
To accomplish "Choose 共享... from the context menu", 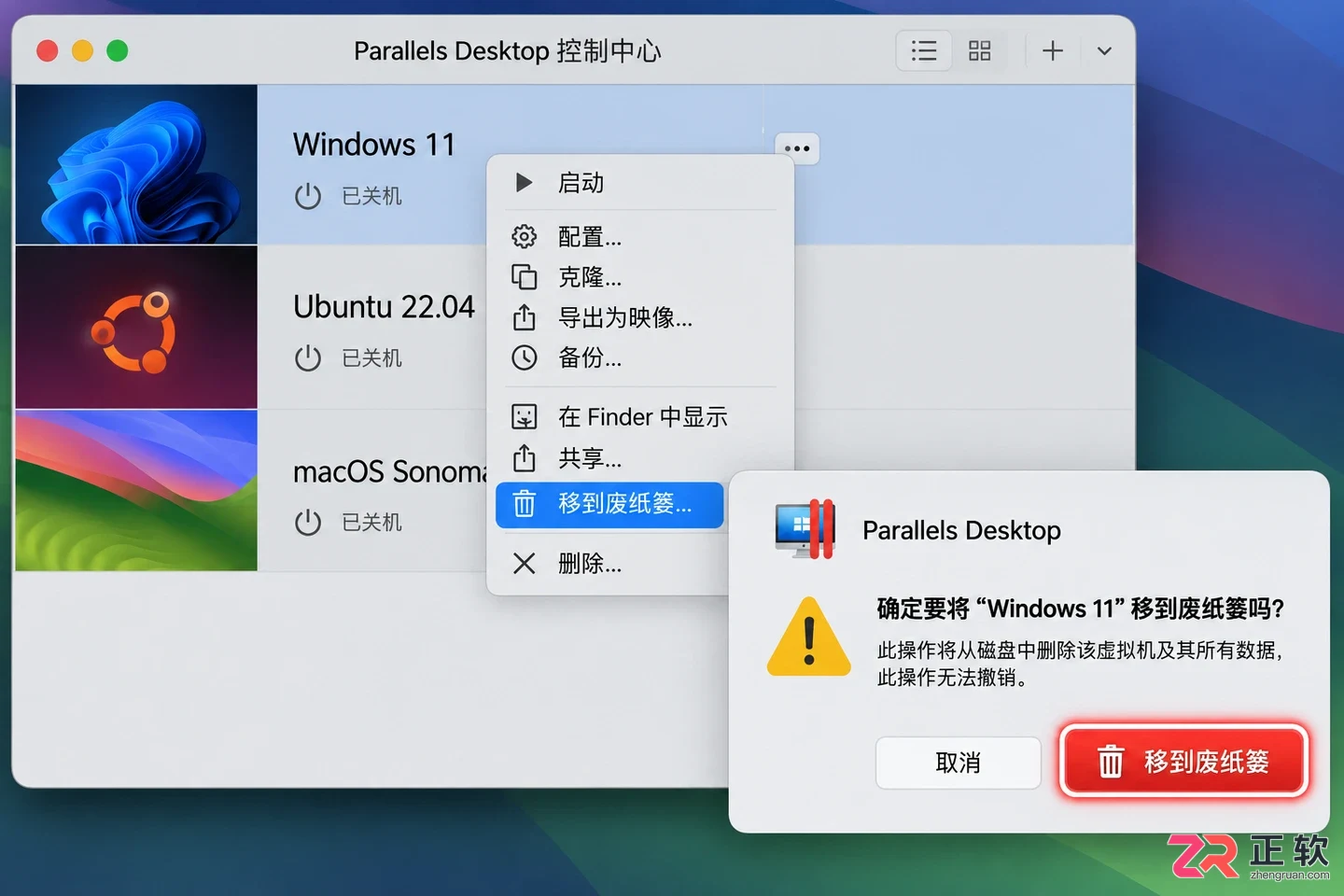I will click(640, 458).
